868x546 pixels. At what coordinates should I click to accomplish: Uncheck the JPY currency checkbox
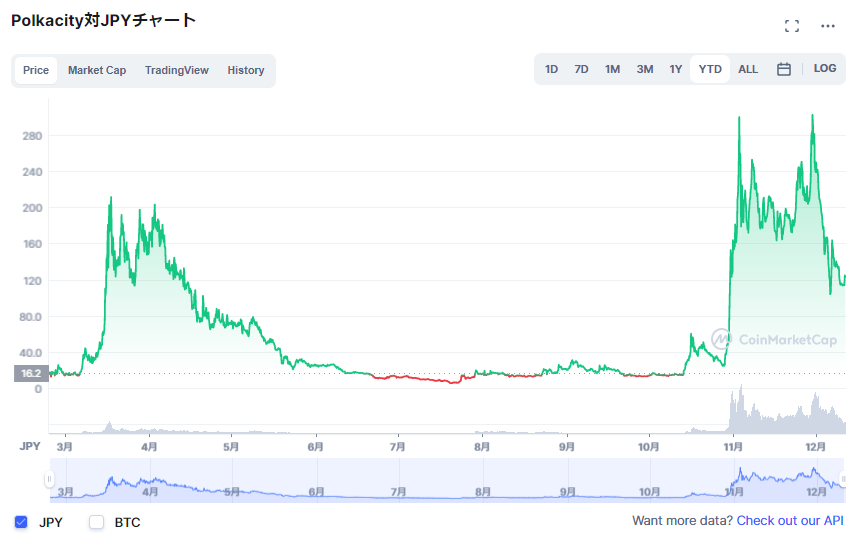tap(21, 522)
